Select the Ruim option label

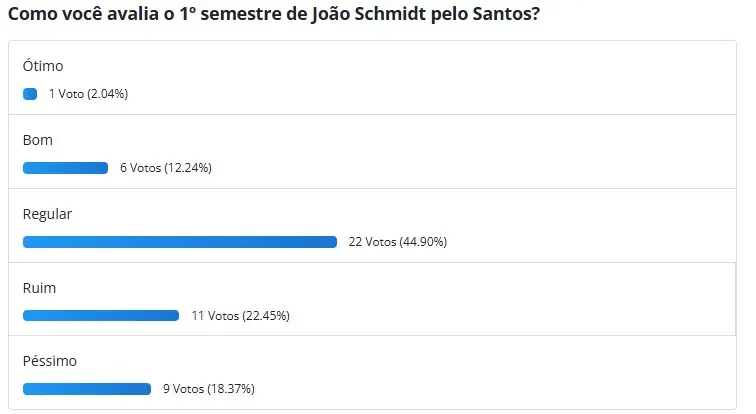click(39, 288)
